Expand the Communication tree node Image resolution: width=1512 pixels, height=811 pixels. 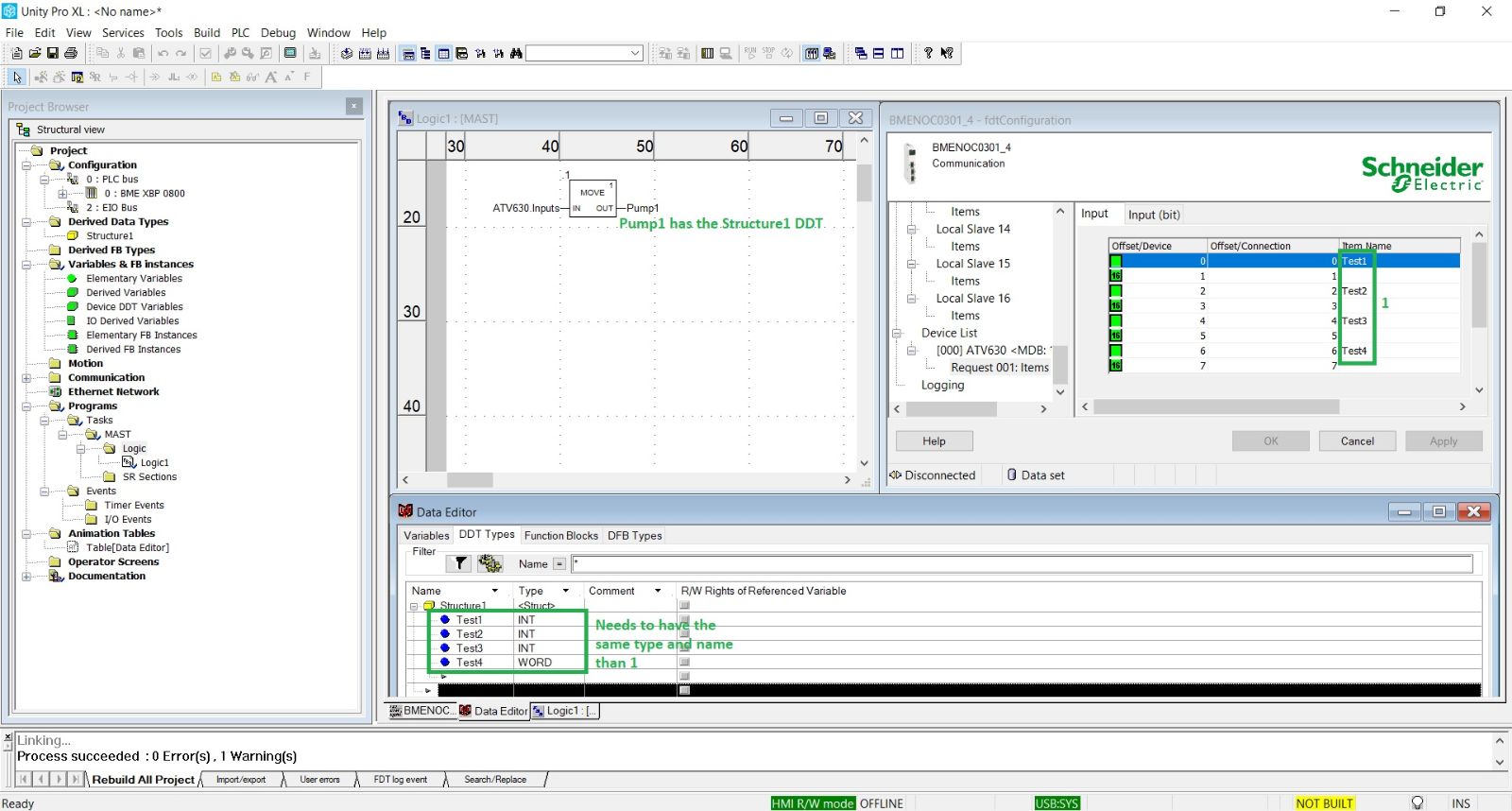[x=26, y=377]
